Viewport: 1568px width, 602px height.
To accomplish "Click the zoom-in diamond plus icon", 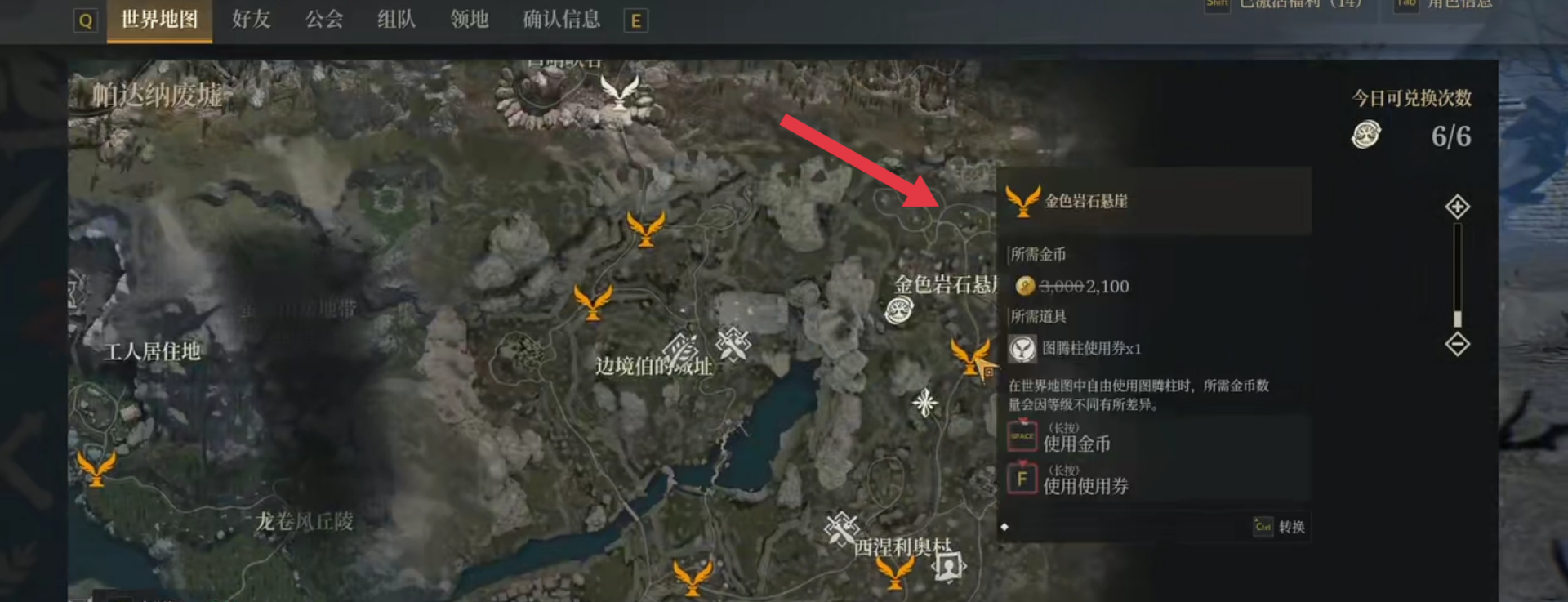I will click(1457, 207).
